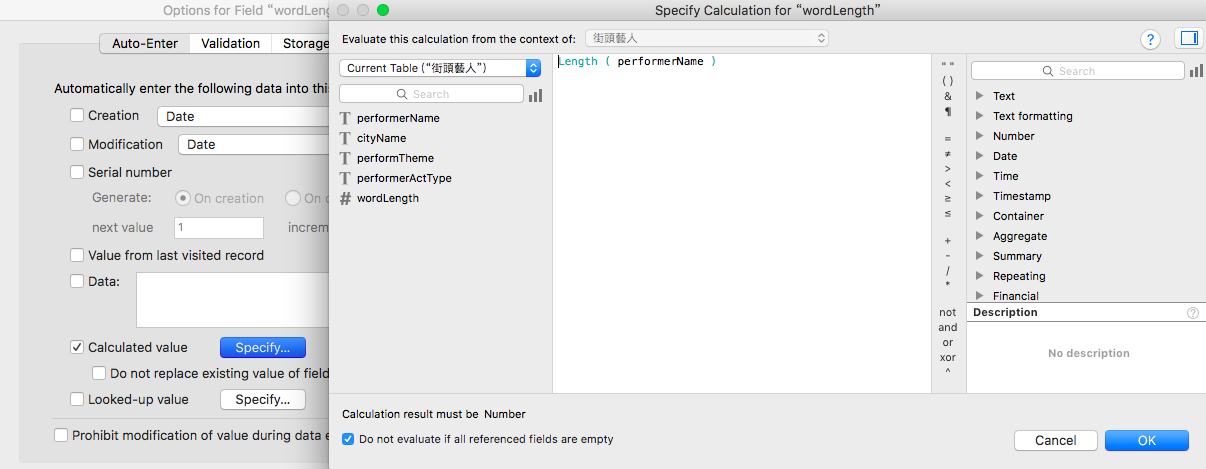Click Description panel help icon
Viewport: 1206px width, 469px height.
tap(1192, 312)
